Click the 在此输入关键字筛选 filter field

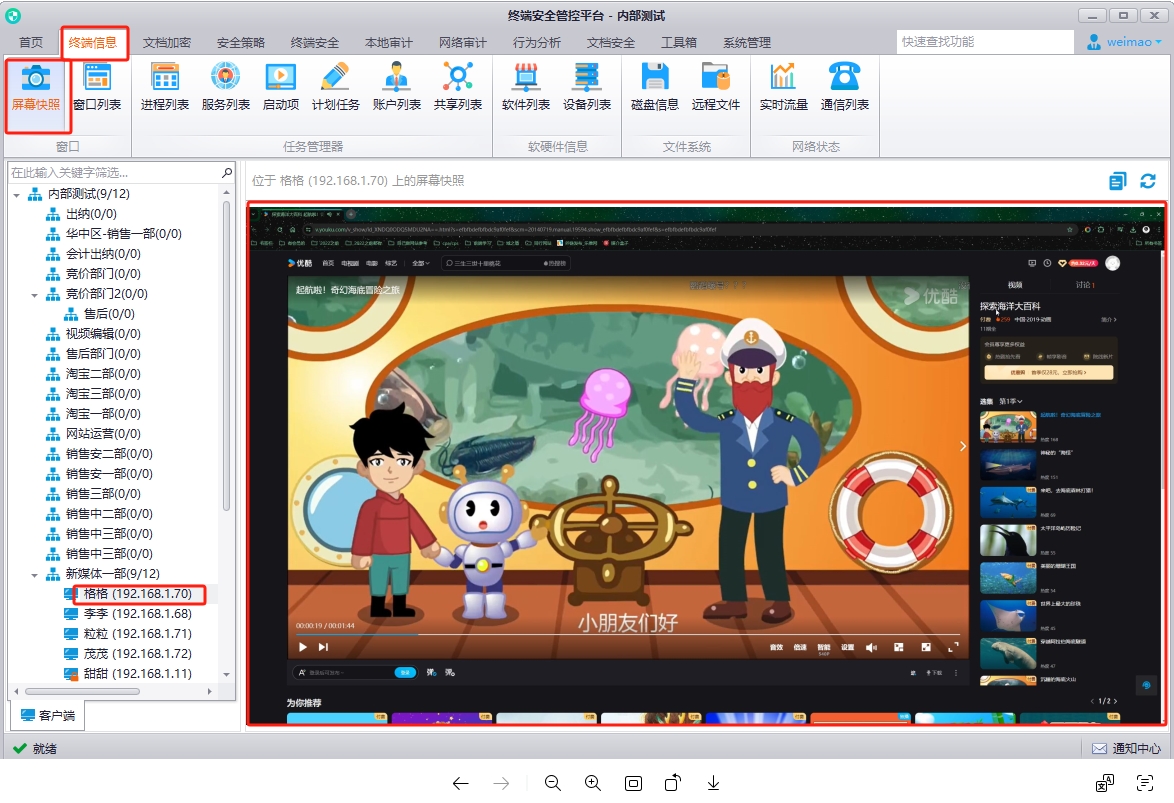(114, 172)
